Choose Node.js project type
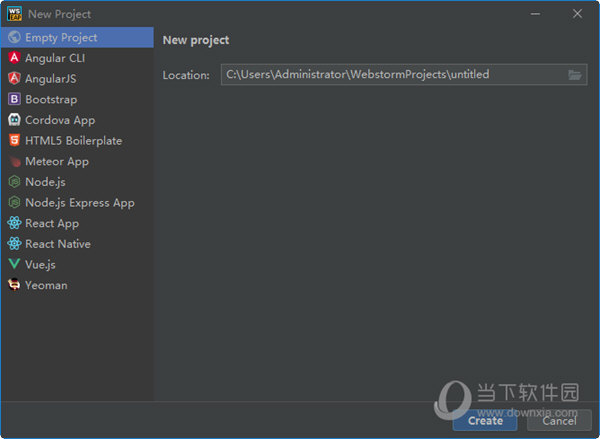The height and width of the screenshot is (439, 600). [x=45, y=182]
